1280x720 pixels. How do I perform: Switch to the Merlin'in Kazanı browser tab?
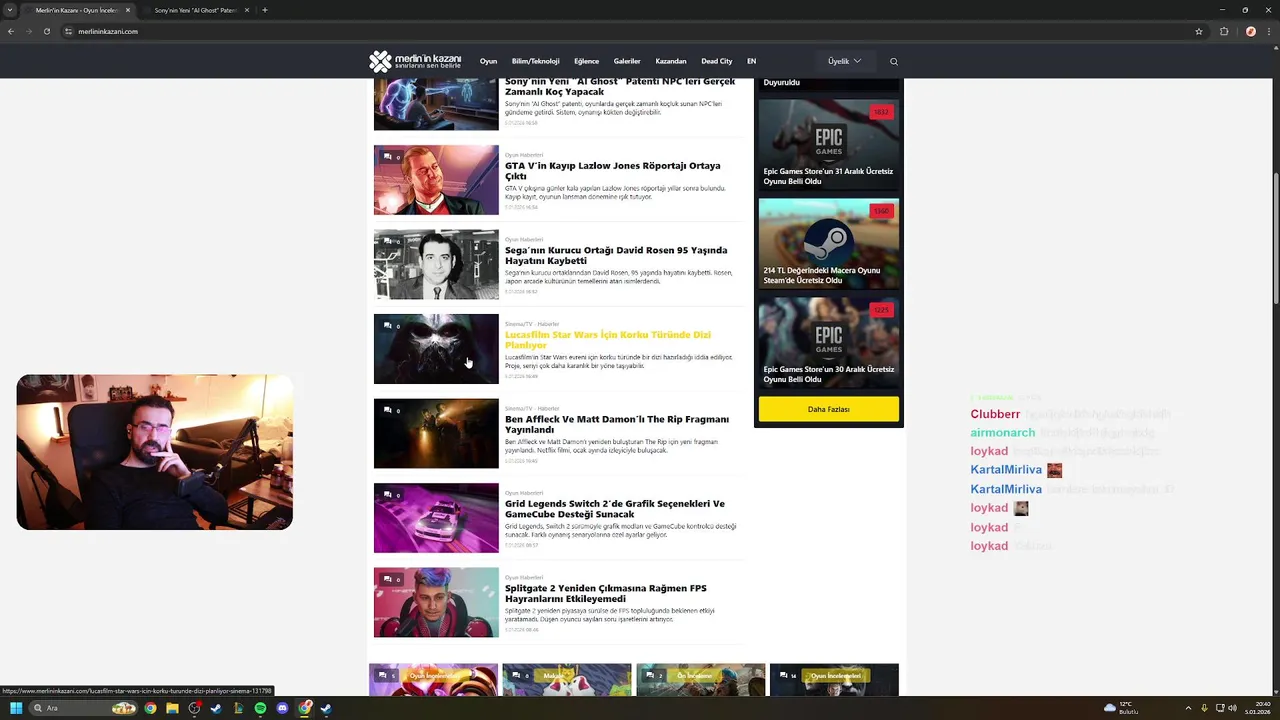tap(76, 10)
